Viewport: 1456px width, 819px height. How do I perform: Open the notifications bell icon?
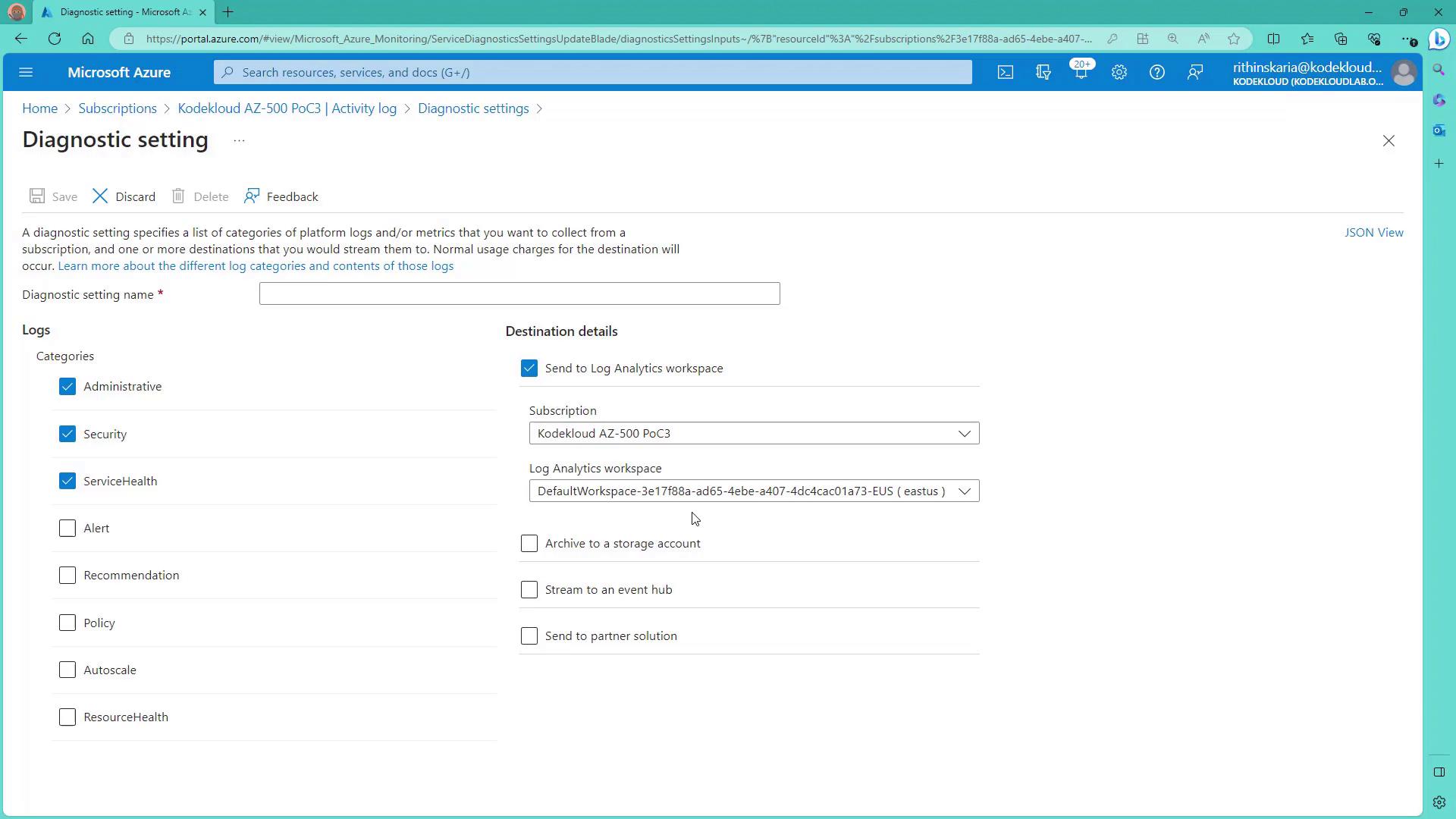point(1081,73)
